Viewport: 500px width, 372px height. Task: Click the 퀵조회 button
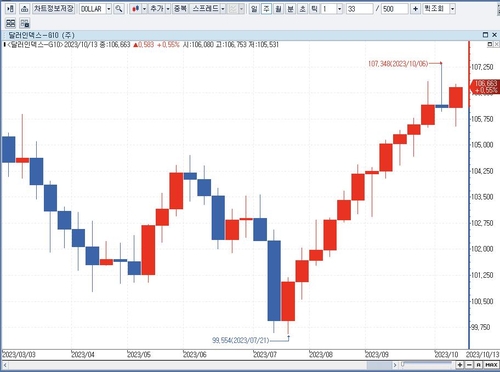(435, 9)
